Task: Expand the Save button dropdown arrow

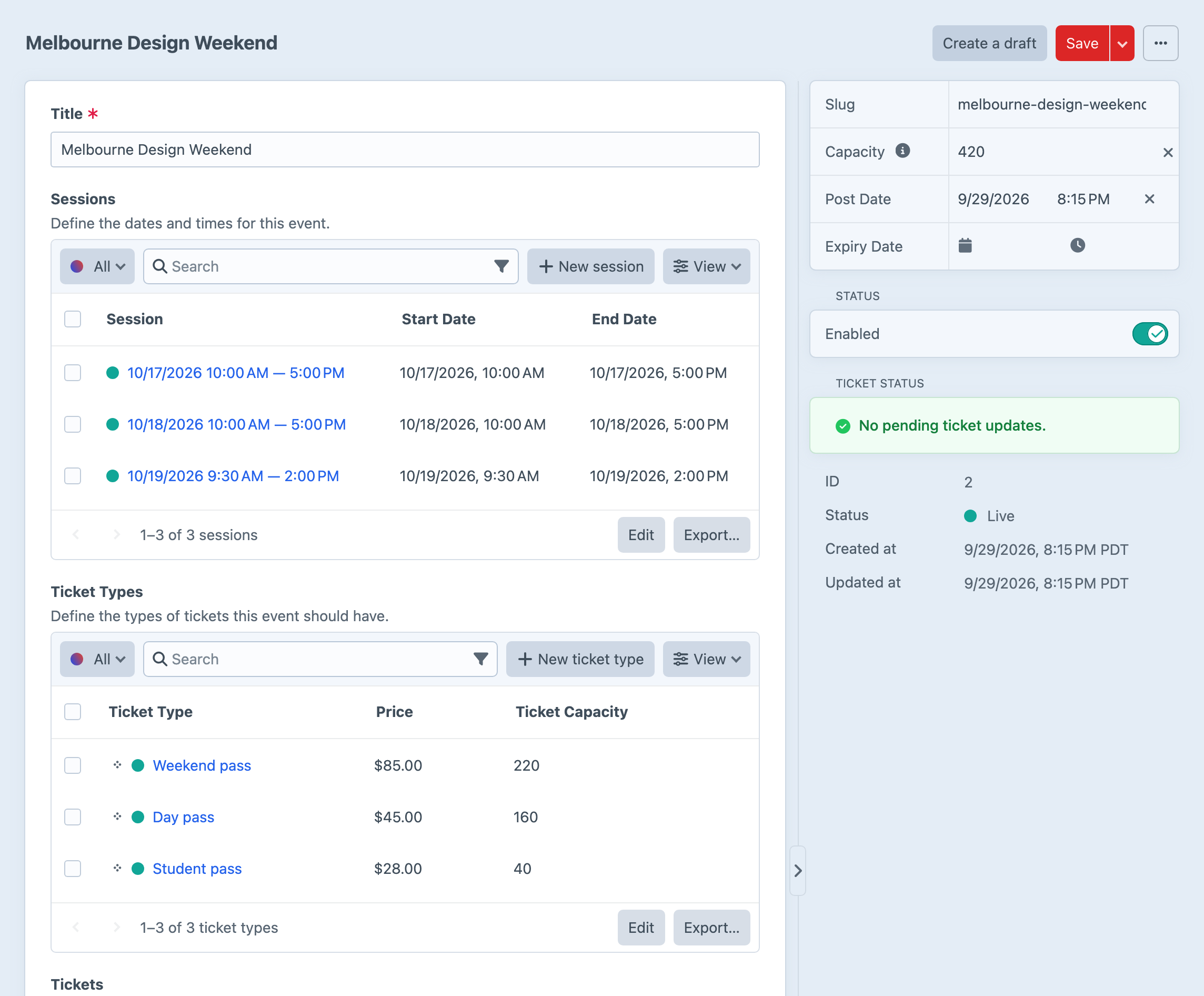Action: pyautogui.click(x=1122, y=43)
